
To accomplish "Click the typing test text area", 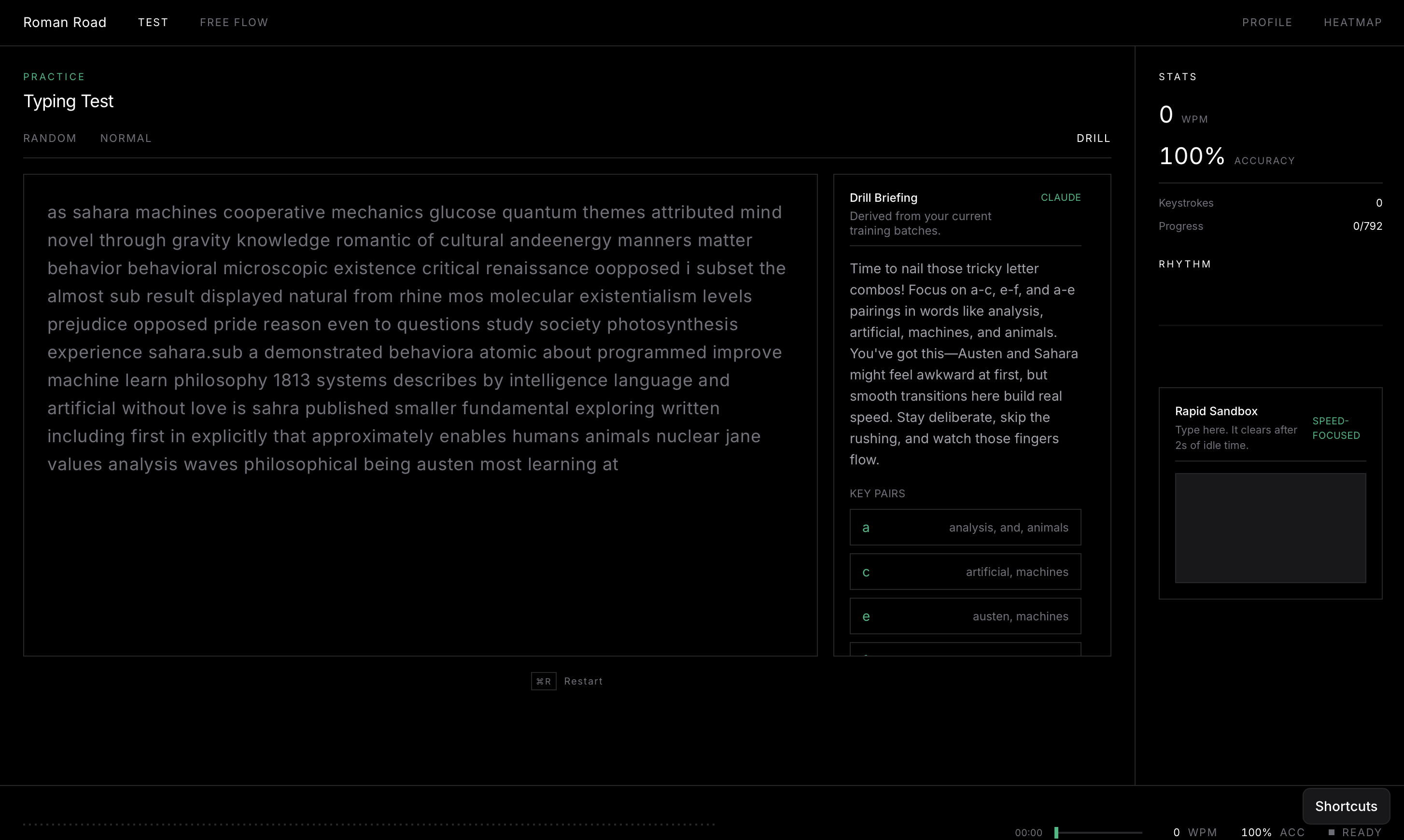I will tap(420, 414).
